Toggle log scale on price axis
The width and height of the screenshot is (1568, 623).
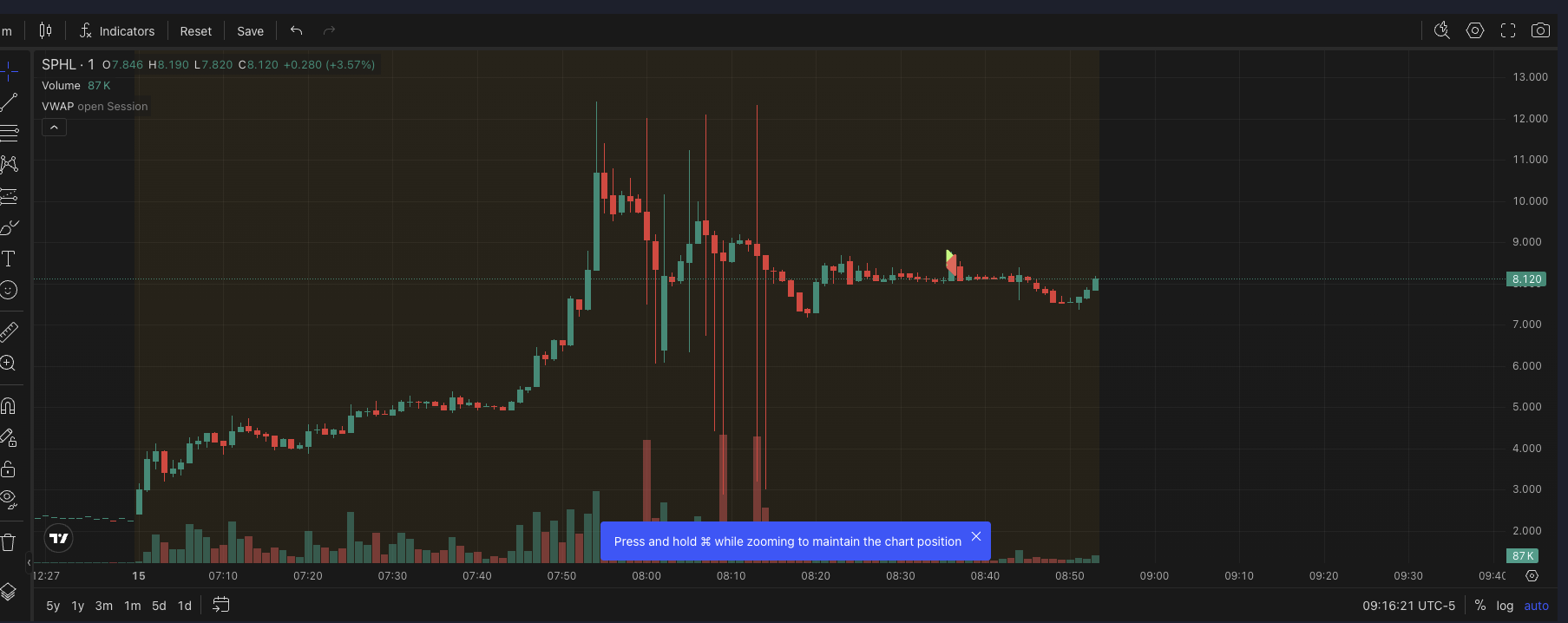tap(1505, 606)
